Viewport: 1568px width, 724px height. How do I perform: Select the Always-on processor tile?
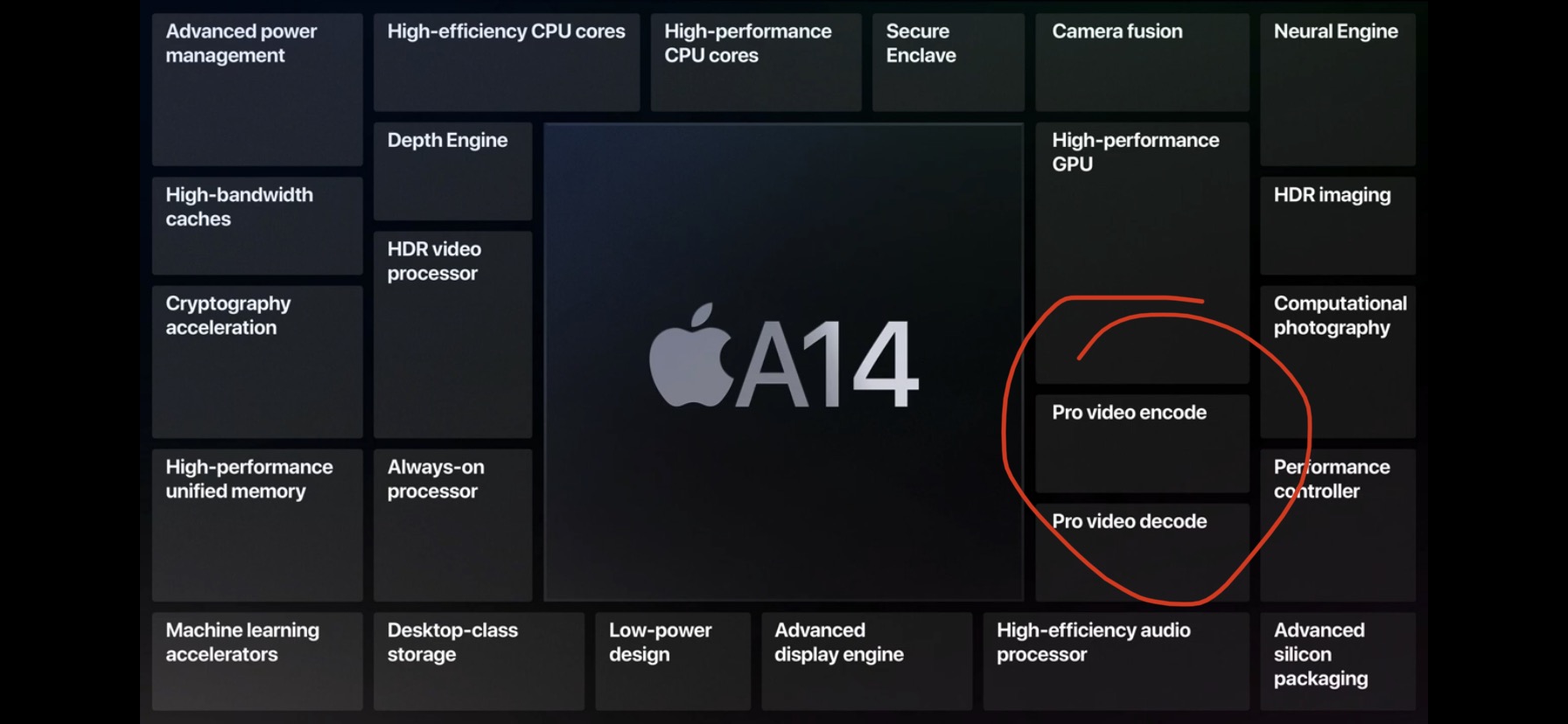(452, 526)
